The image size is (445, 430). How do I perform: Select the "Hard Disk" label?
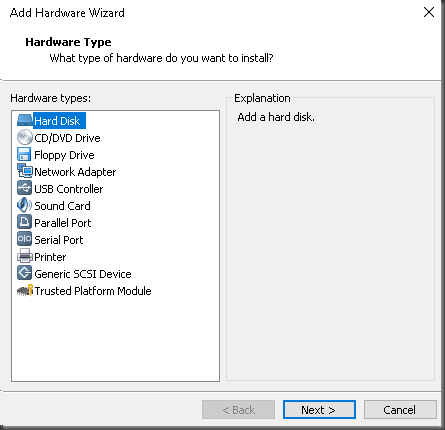[x=57, y=121]
